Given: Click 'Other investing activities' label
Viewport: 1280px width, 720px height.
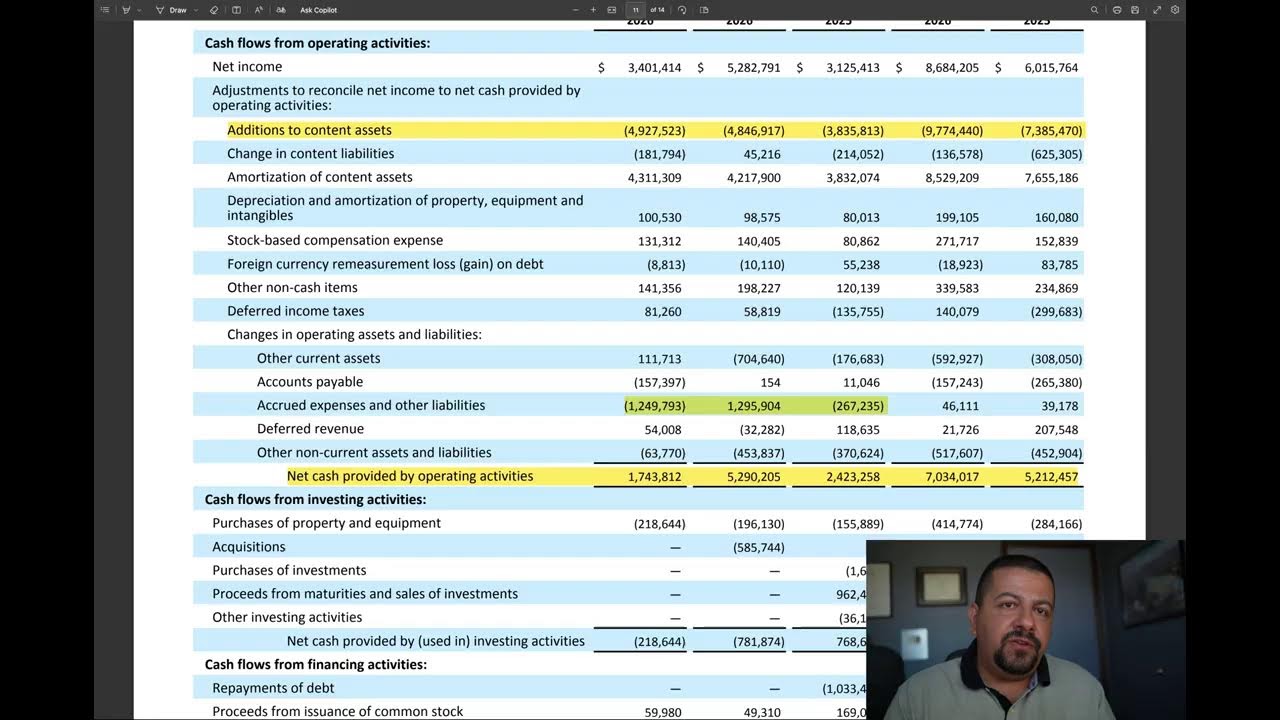Looking at the screenshot, I should click(287, 617).
